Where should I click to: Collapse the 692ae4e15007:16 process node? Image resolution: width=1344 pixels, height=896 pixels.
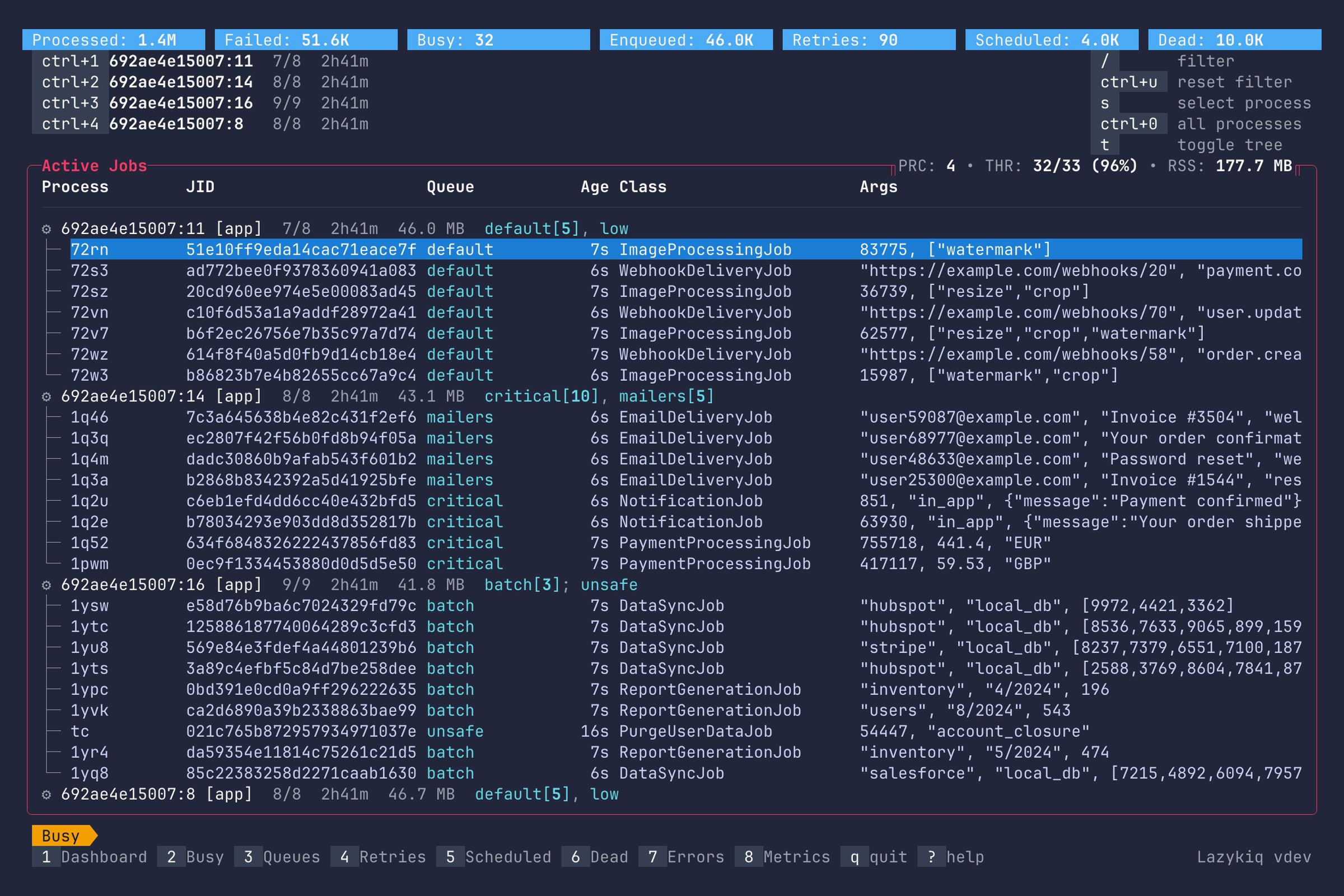pos(133,585)
